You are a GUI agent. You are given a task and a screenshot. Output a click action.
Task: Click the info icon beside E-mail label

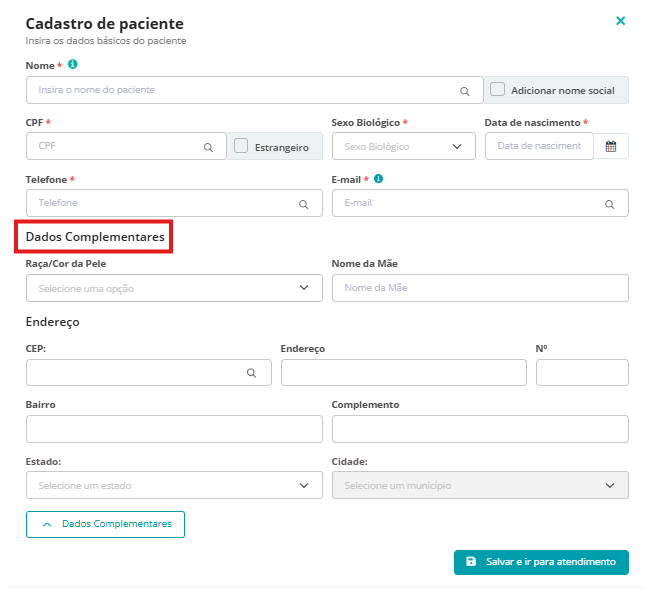[x=379, y=180]
